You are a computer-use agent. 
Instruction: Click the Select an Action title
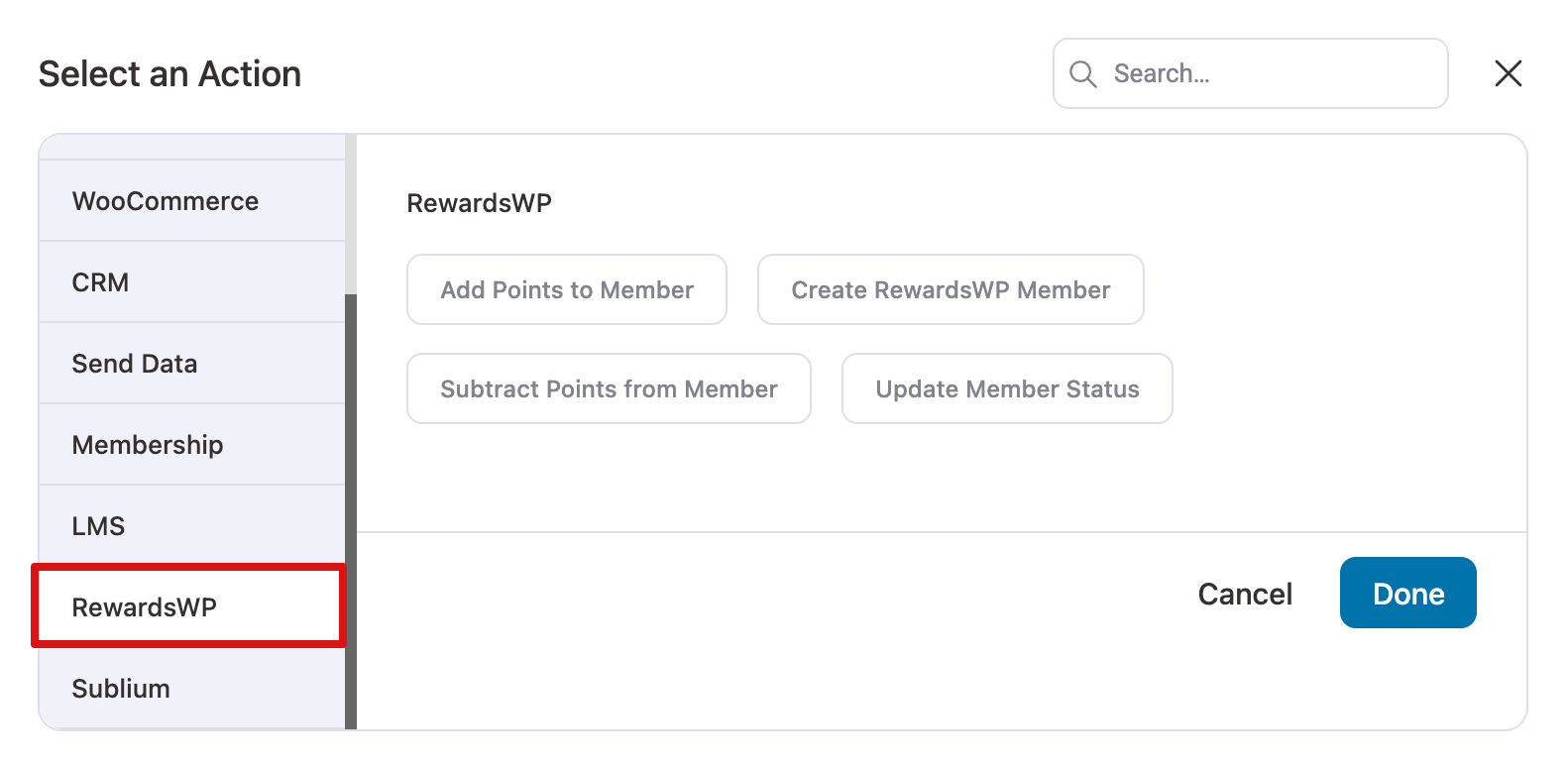[169, 73]
